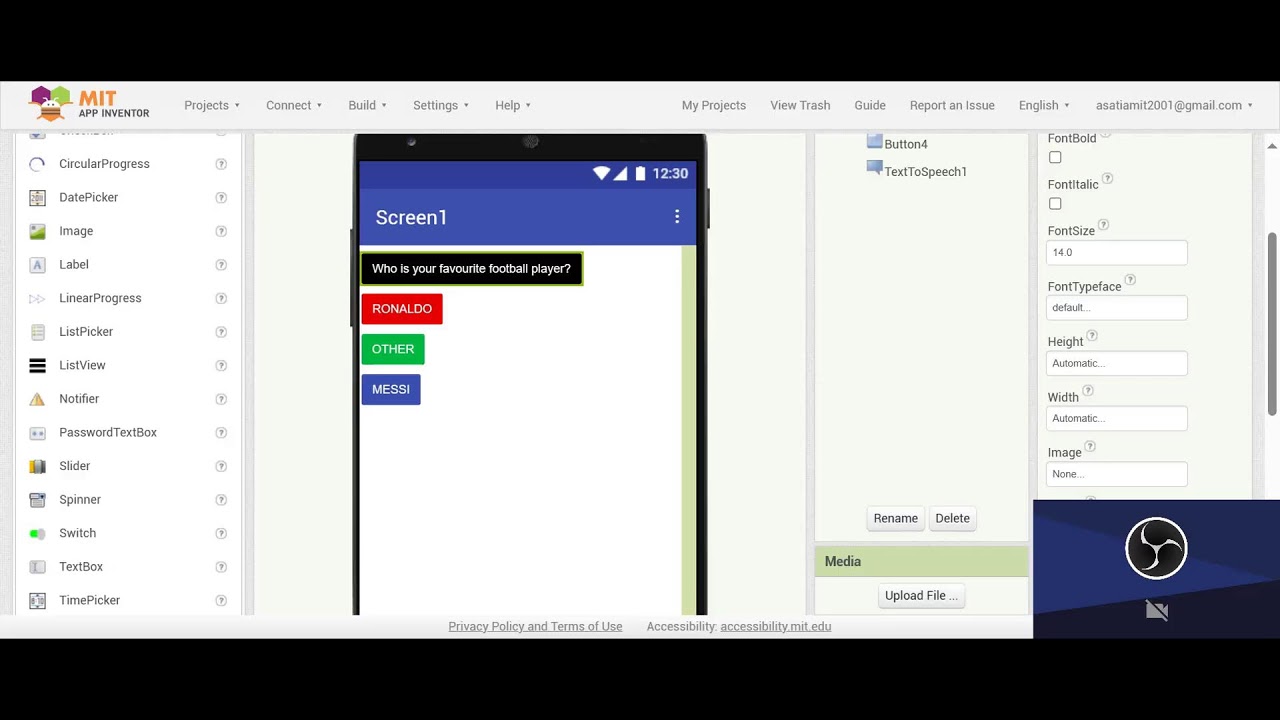Open the account email dropdown
This screenshot has width=1280, height=720.
click(x=1174, y=105)
